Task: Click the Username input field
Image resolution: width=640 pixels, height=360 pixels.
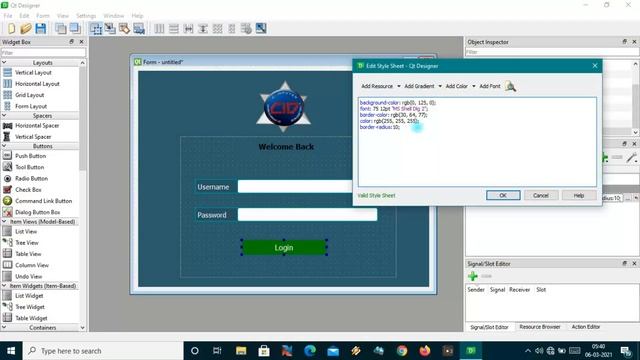Action: 295,187
